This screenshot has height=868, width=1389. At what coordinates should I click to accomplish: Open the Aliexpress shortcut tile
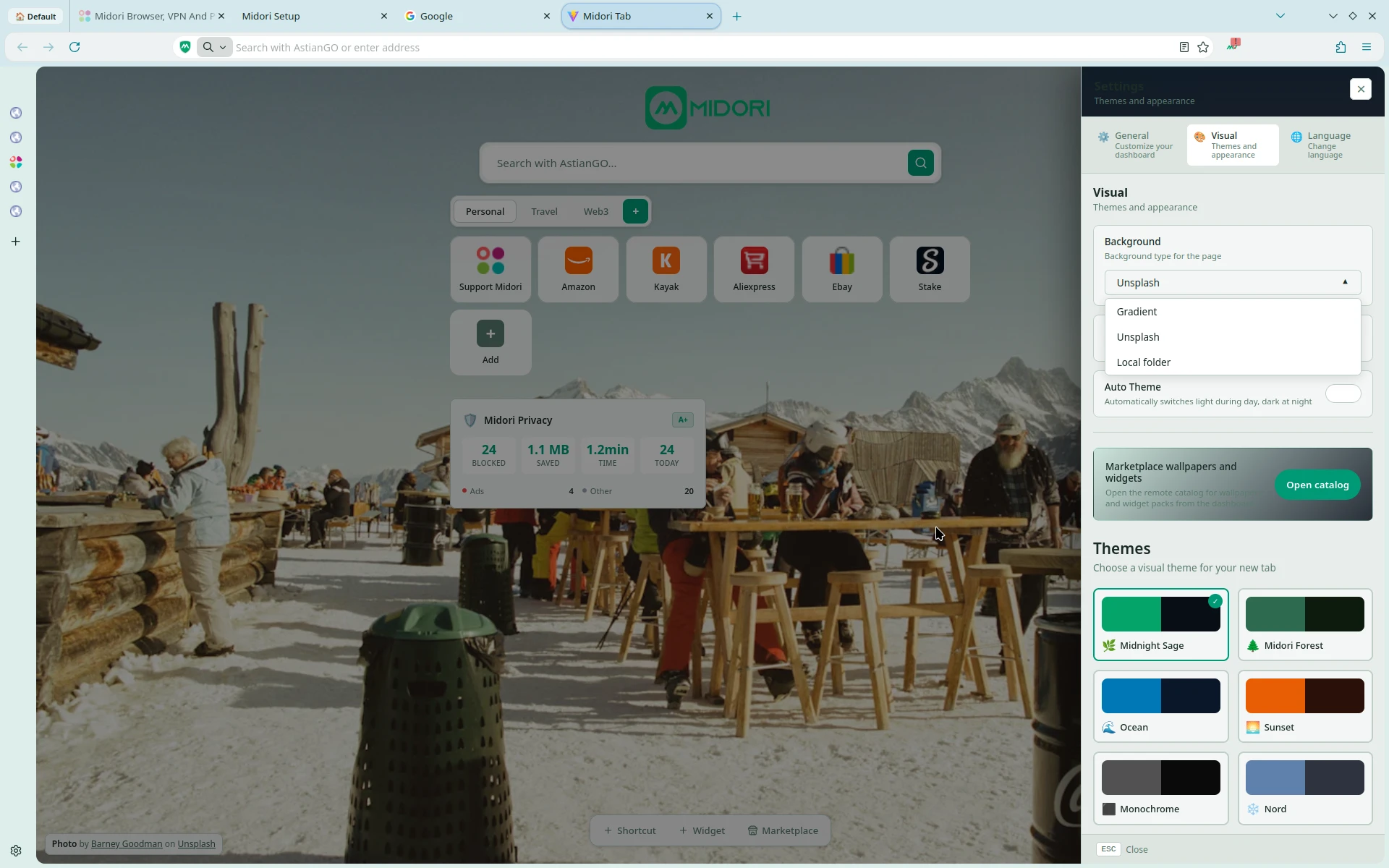(754, 269)
